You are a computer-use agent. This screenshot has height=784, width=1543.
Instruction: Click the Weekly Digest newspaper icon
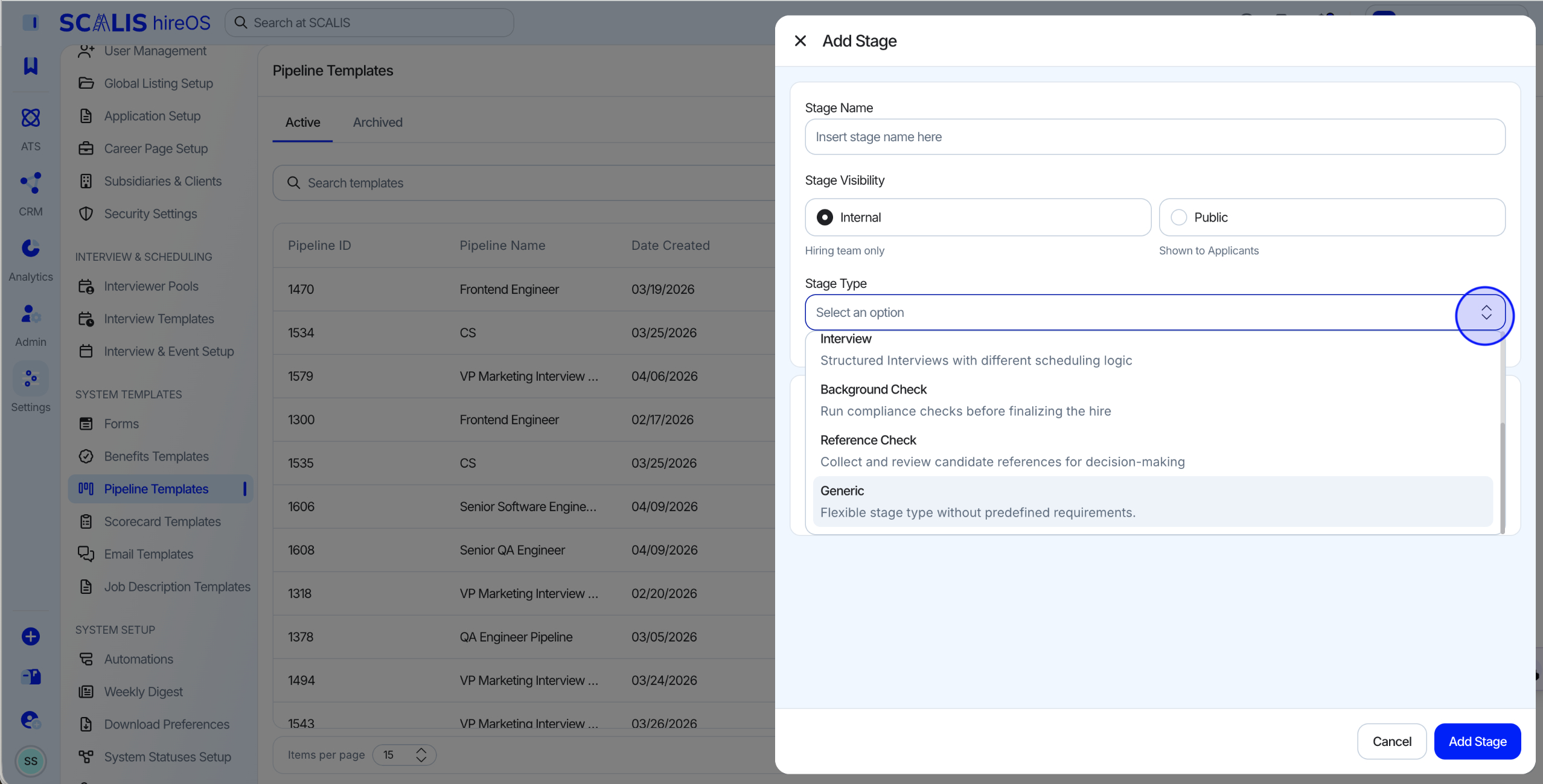pyautogui.click(x=86, y=692)
